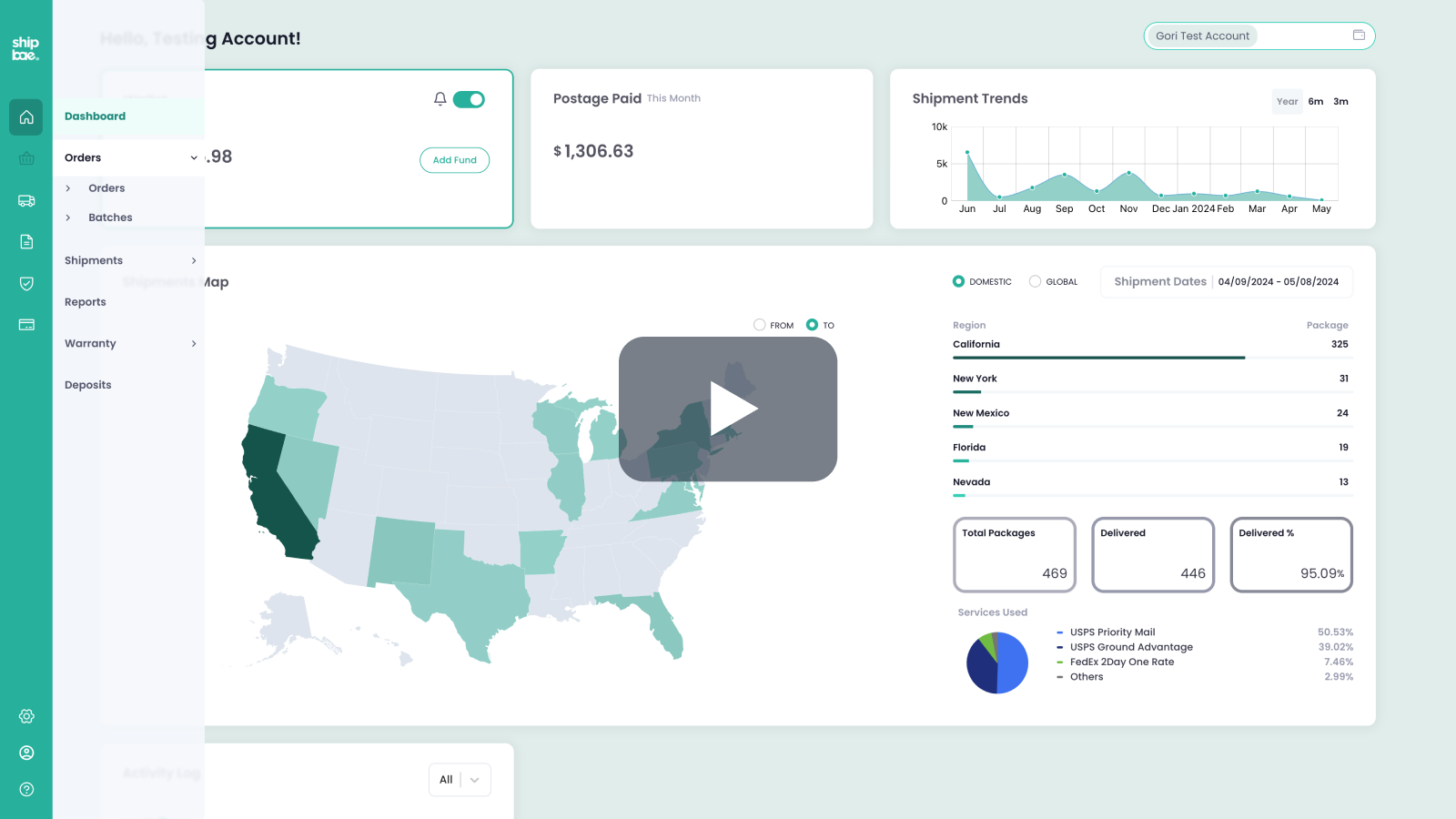The width and height of the screenshot is (1456, 819).
Task: Expand the Shipments submenu
Action: pyautogui.click(x=194, y=261)
